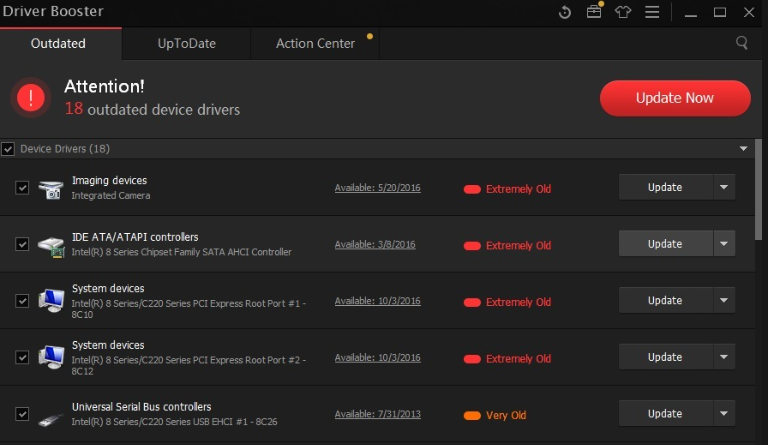Viewport: 768px width, 445px height.
Task: Click the search magnifier icon
Action: [742, 43]
